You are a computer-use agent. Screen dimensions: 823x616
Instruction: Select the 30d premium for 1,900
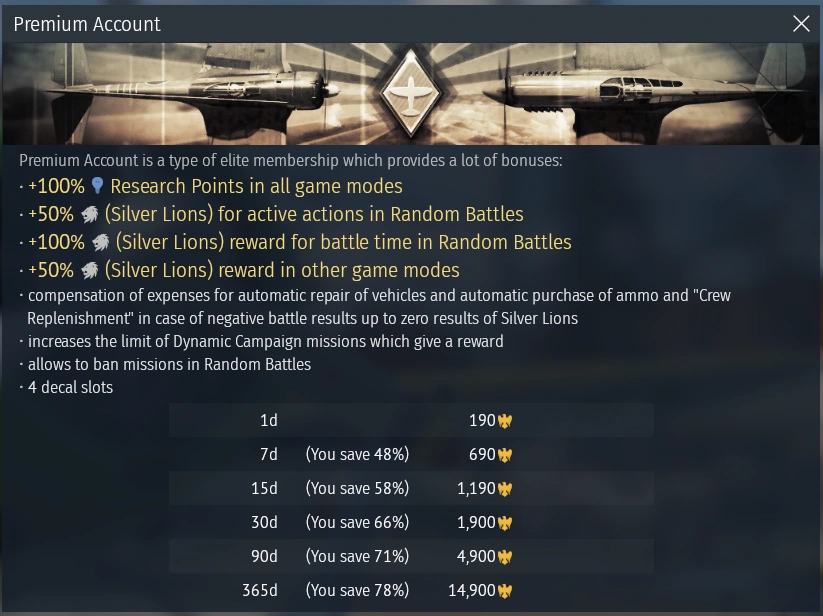[411, 523]
